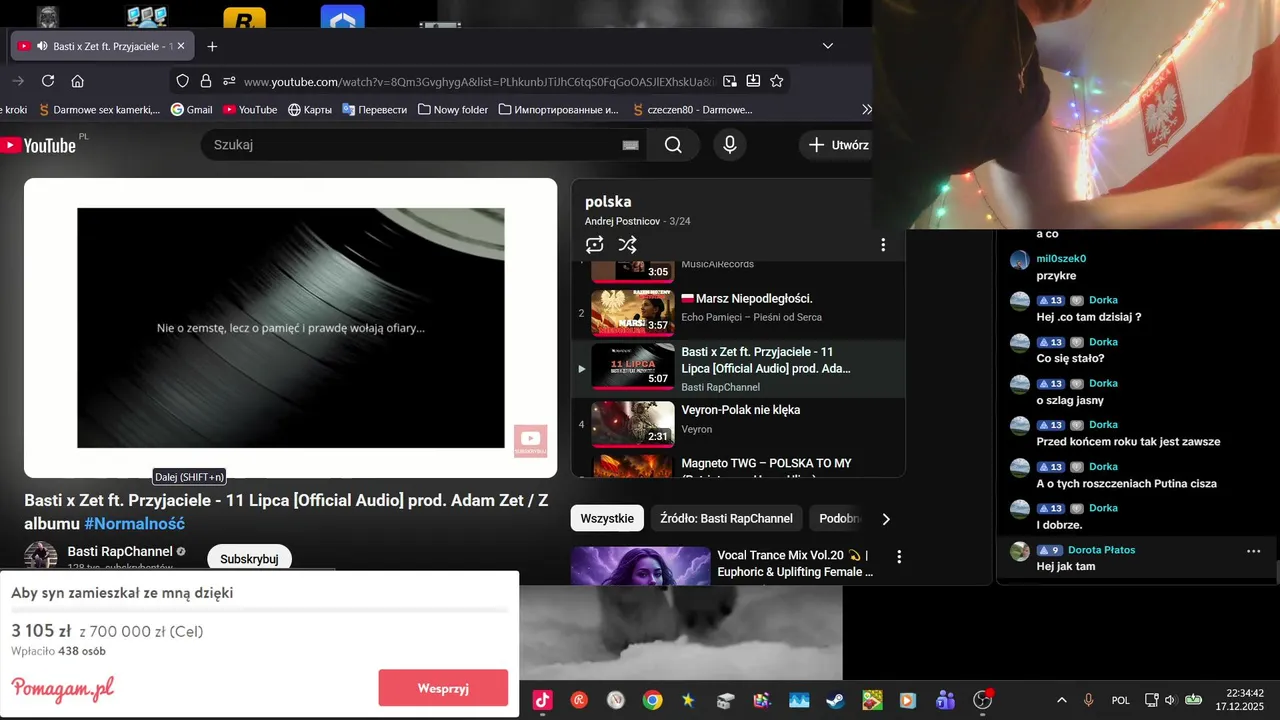Reload the page in the browser

(x=47, y=81)
